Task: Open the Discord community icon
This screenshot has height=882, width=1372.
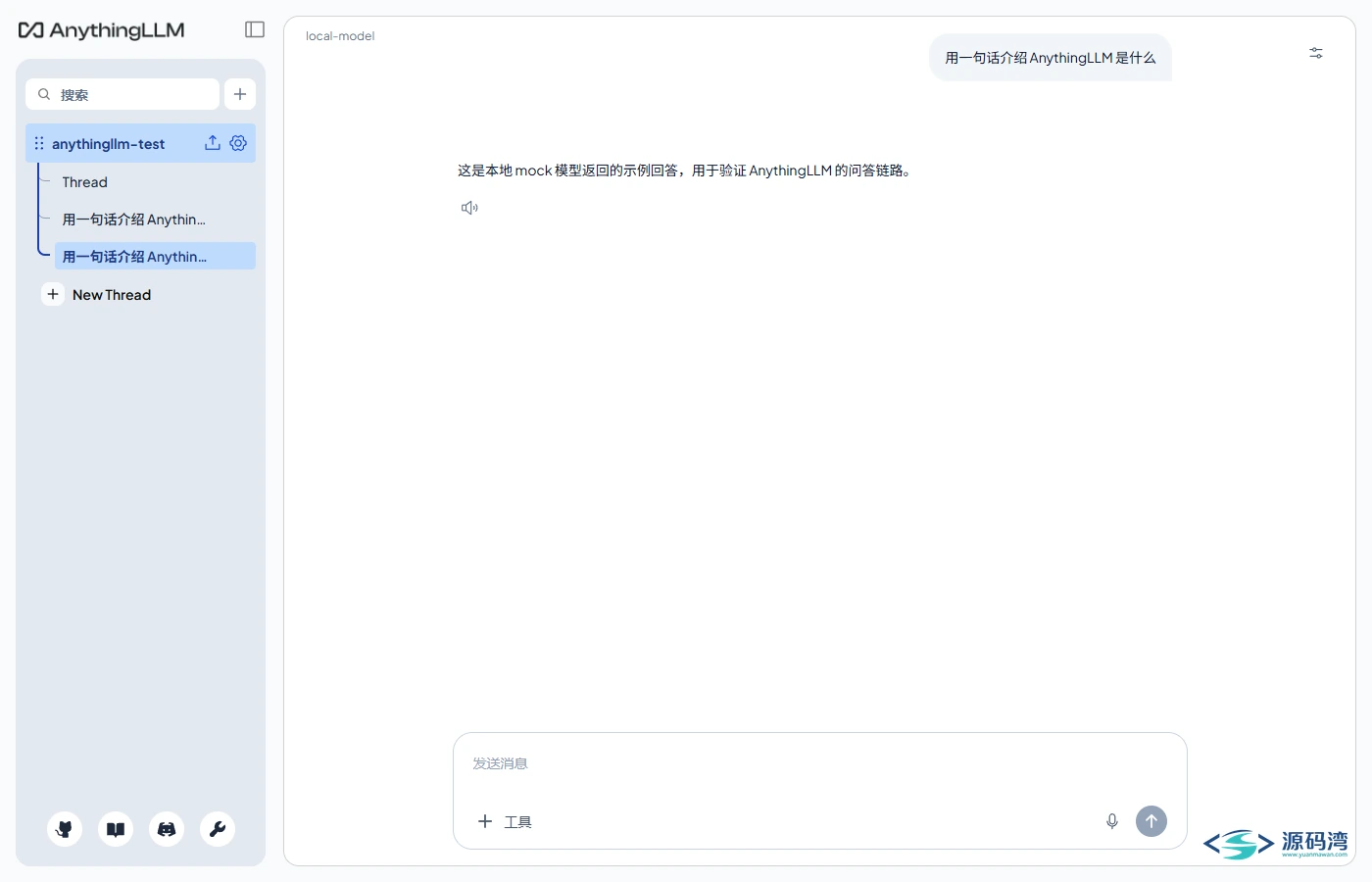Action: (x=167, y=829)
